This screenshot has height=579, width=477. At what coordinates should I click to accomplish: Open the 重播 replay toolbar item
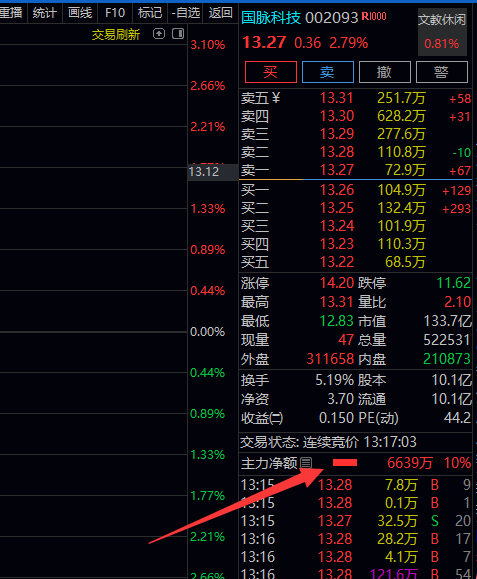click(11, 13)
